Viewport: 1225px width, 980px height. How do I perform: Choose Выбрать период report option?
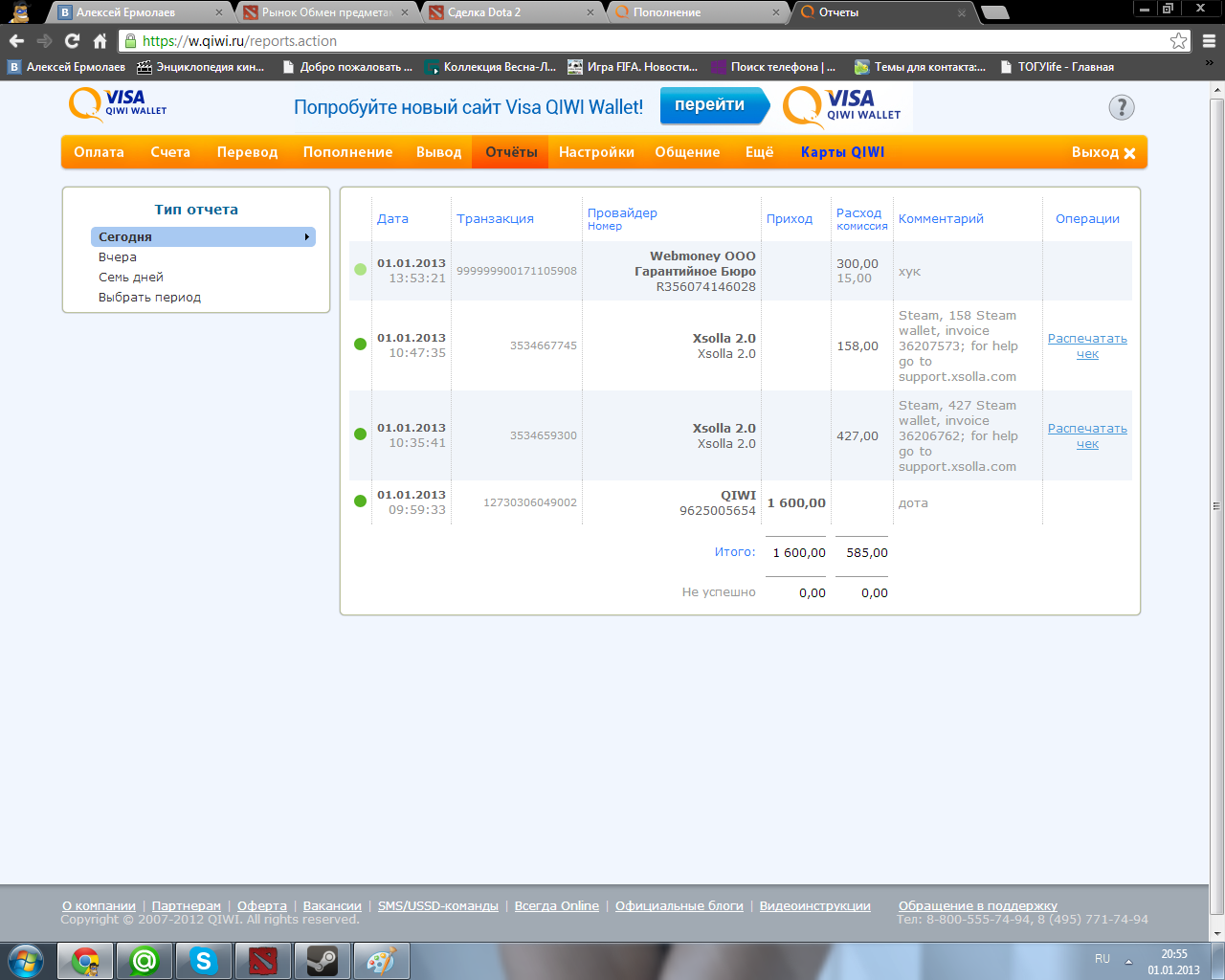149,297
